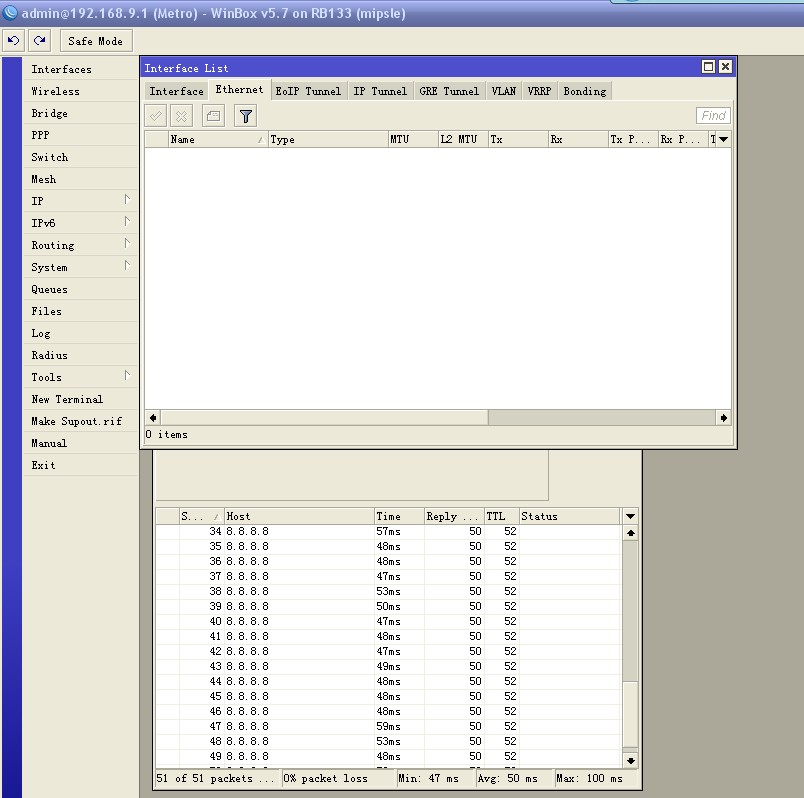
Task: Click the TTL column header
Action: (x=501, y=516)
